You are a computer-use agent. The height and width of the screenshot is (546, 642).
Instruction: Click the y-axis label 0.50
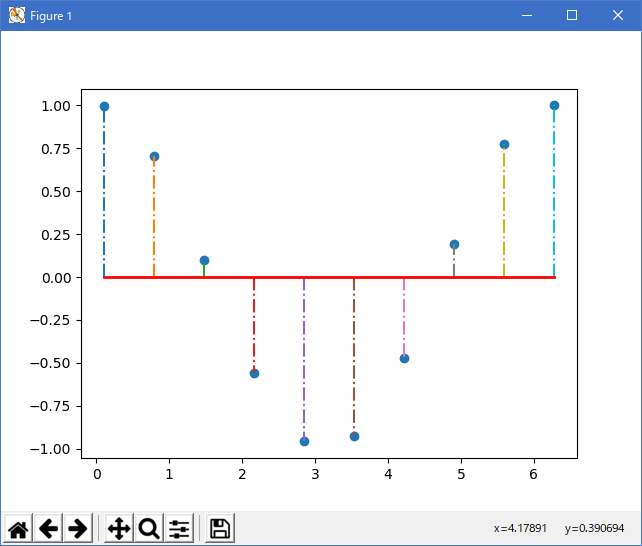[56, 192]
